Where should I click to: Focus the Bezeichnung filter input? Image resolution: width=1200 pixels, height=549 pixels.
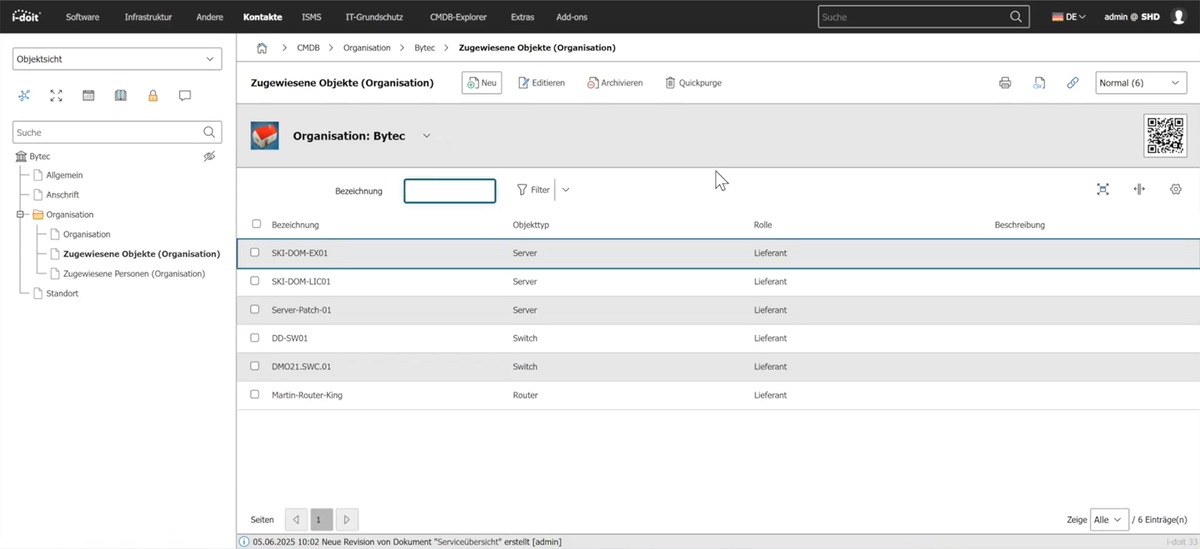click(x=450, y=191)
